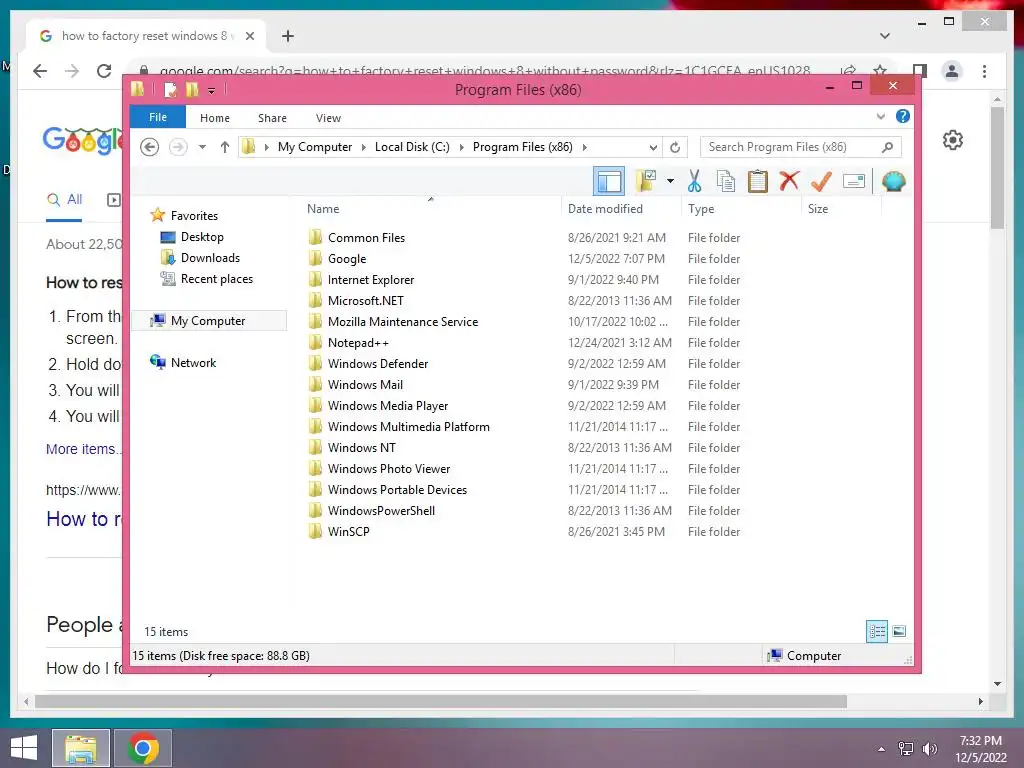
Task: Expand the chevron after Local Disk (C:) breadcrumb
Action: click(x=462, y=148)
